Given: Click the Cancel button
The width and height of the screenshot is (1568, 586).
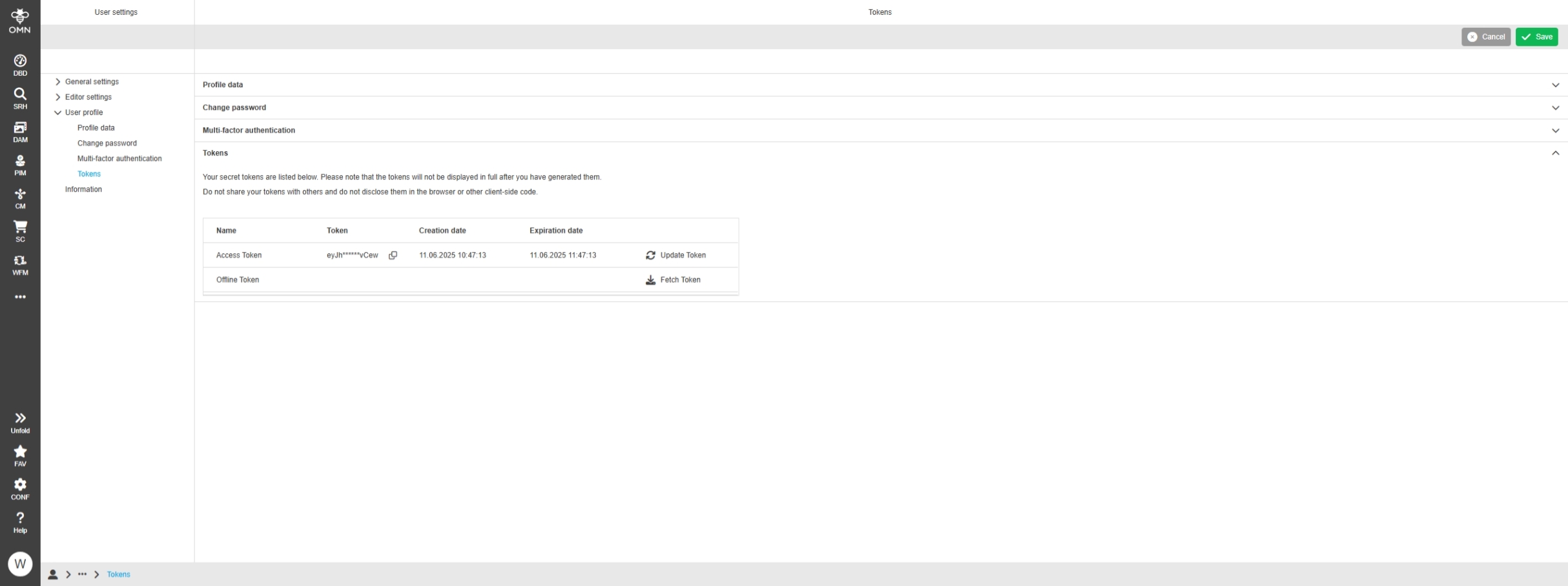Looking at the screenshot, I should [1486, 37].
